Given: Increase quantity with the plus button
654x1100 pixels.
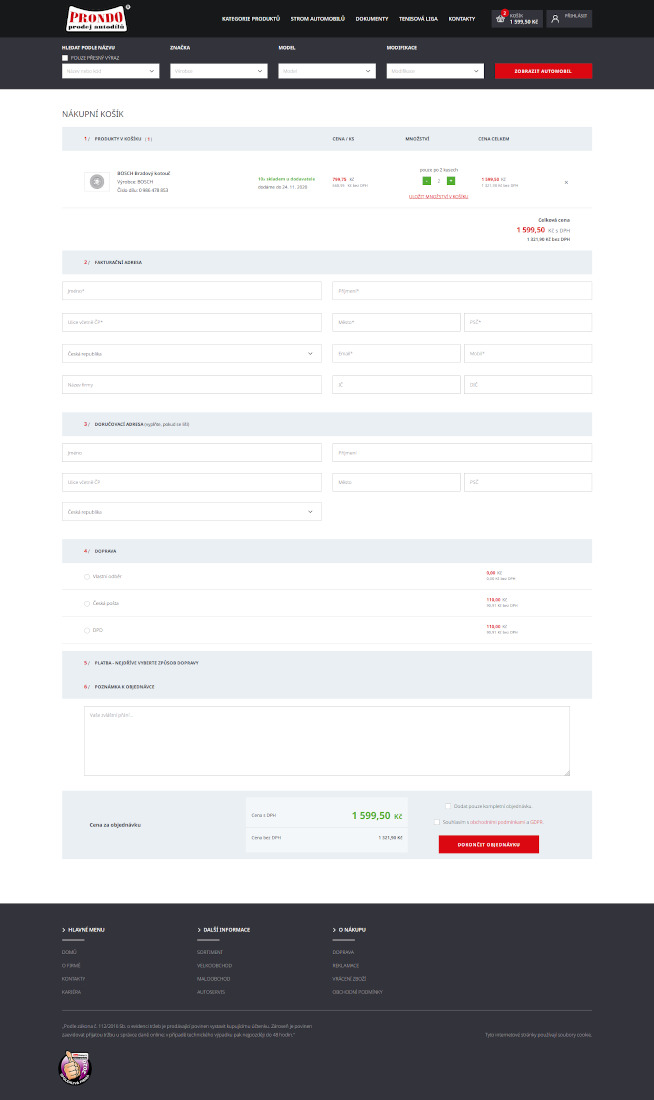Looking at the screenshot, I should pos(451,181).
